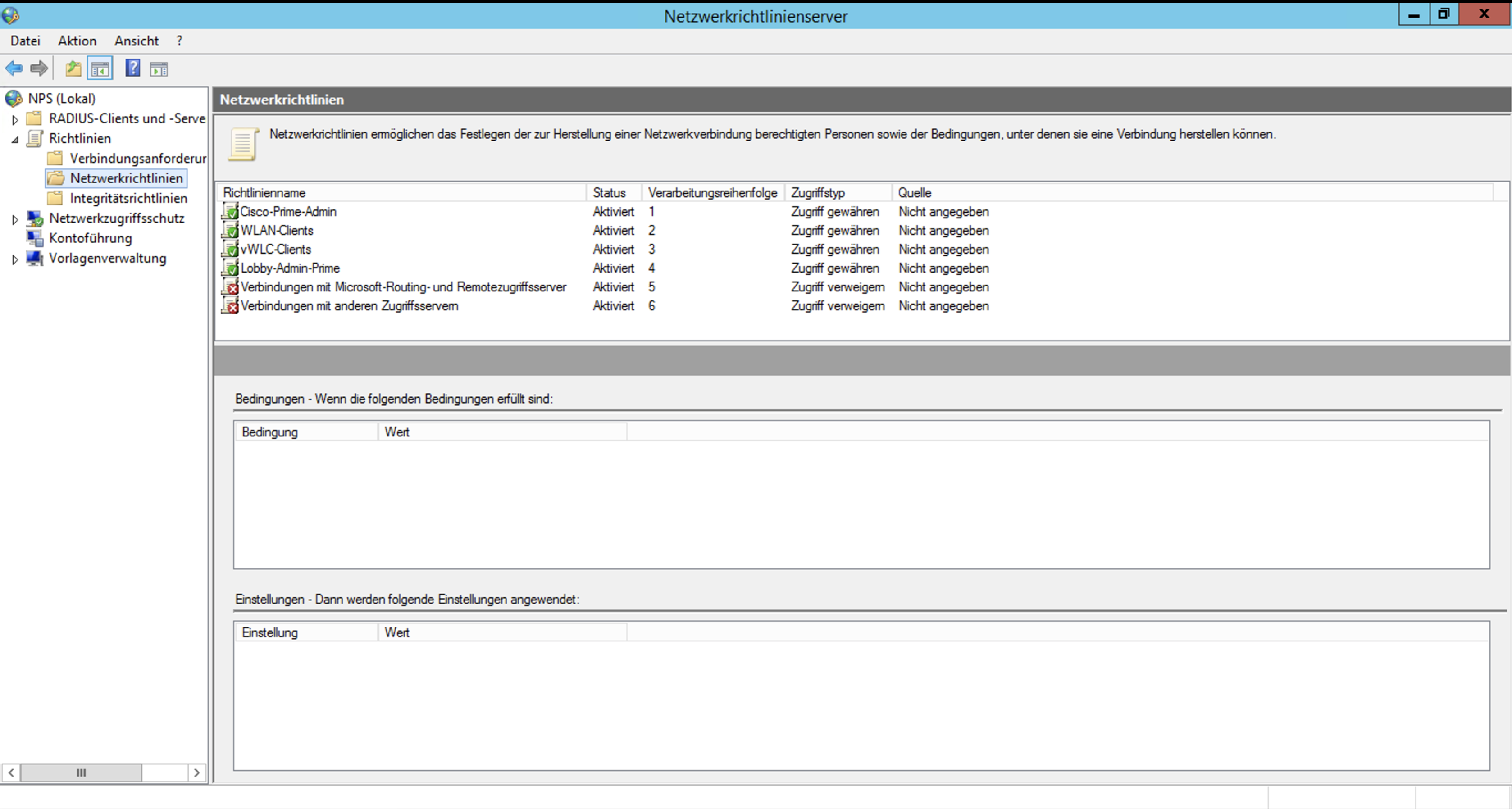The height and width of the screenshot is (809, 1512).
Task: Click the Forward arrow toolbar icon
Action: click(x=39, y=68)
